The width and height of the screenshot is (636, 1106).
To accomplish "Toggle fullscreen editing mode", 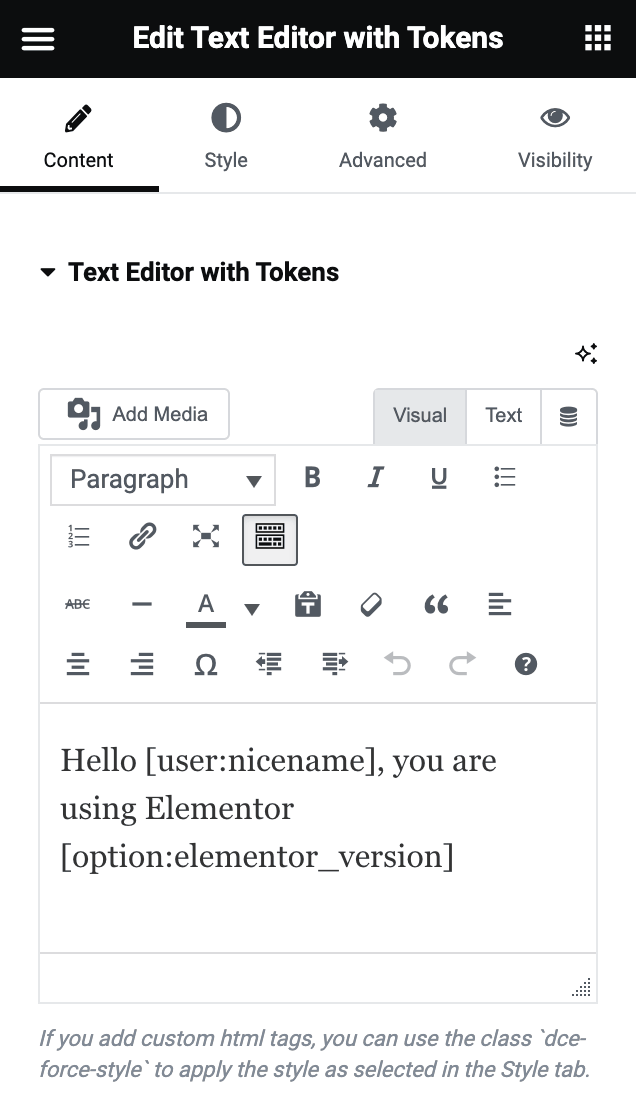I will point(206,540).
